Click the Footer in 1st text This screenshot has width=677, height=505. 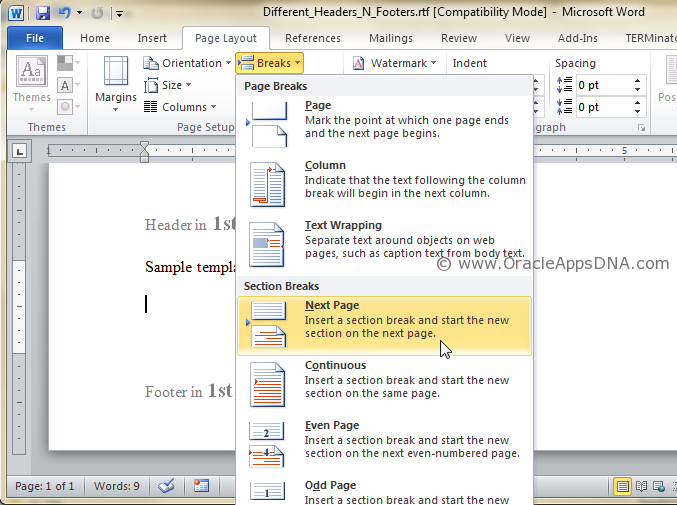click(x=189, y=391)
